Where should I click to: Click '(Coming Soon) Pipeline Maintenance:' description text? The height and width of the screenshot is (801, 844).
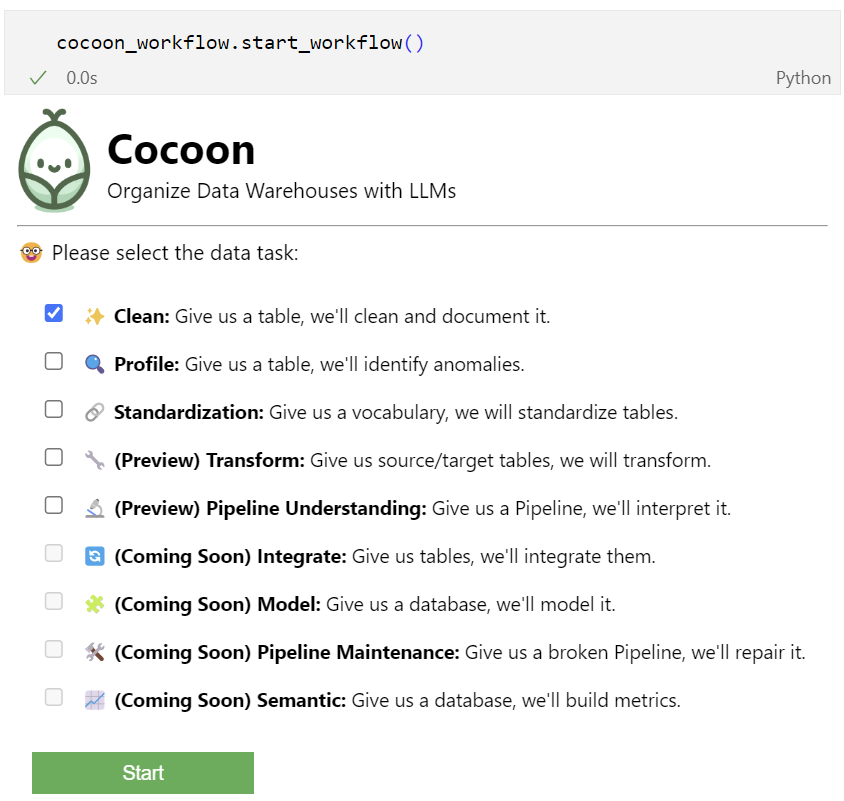click(460, 652)
